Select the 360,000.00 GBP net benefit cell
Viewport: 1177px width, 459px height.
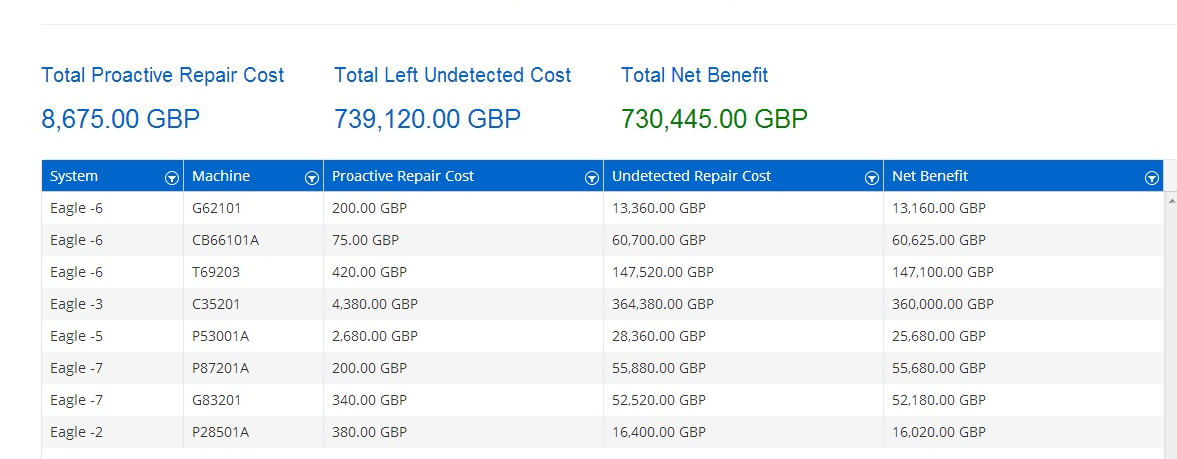[942, 304]
